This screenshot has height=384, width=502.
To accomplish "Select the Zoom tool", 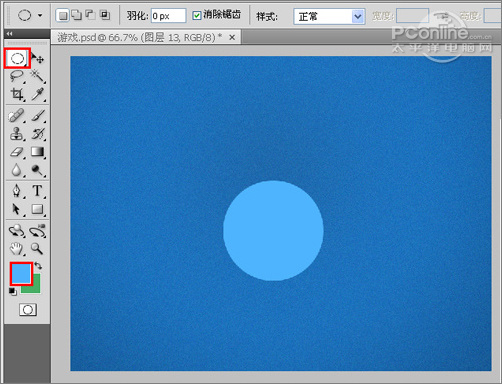I will 37,249.
